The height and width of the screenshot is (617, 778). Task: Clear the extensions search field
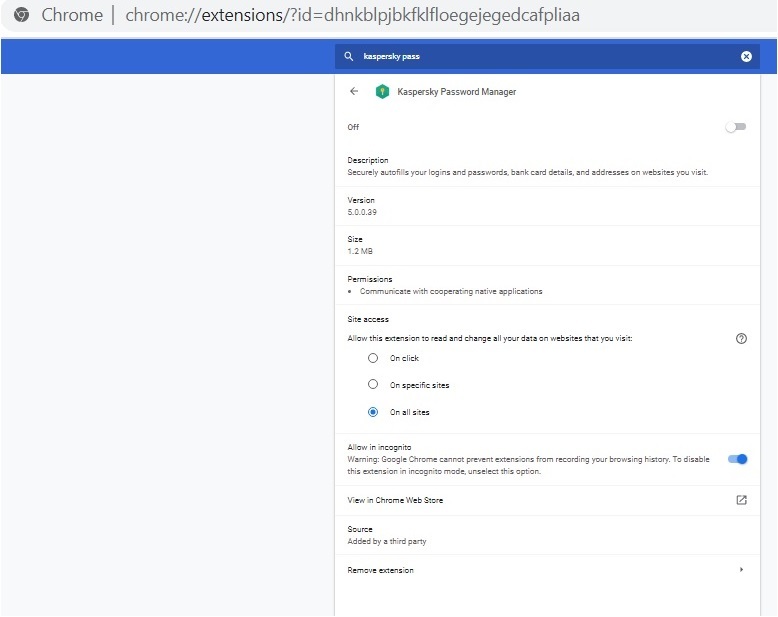(746, 57)
